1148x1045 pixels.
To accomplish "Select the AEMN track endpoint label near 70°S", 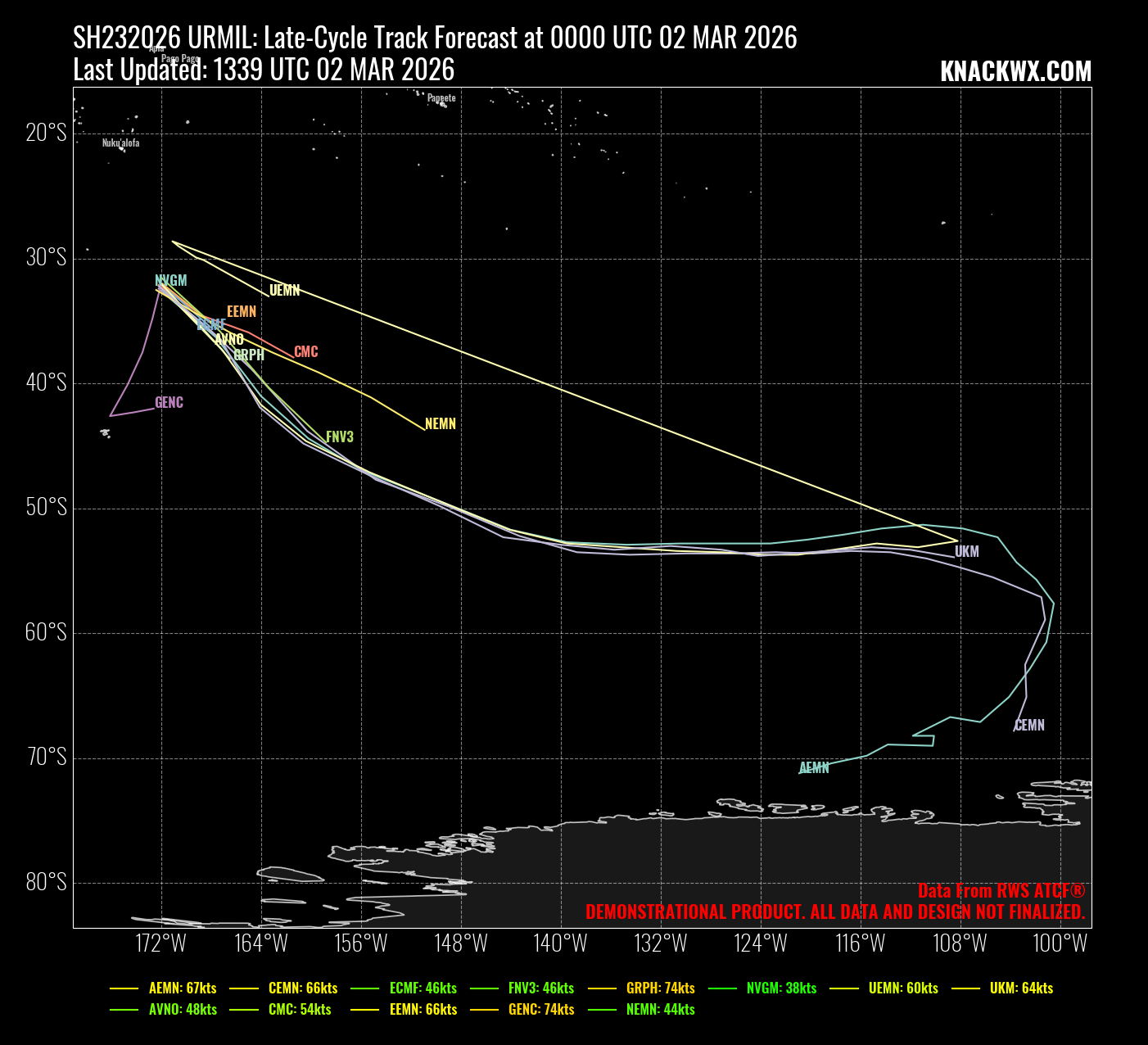I will click(814, 768).
